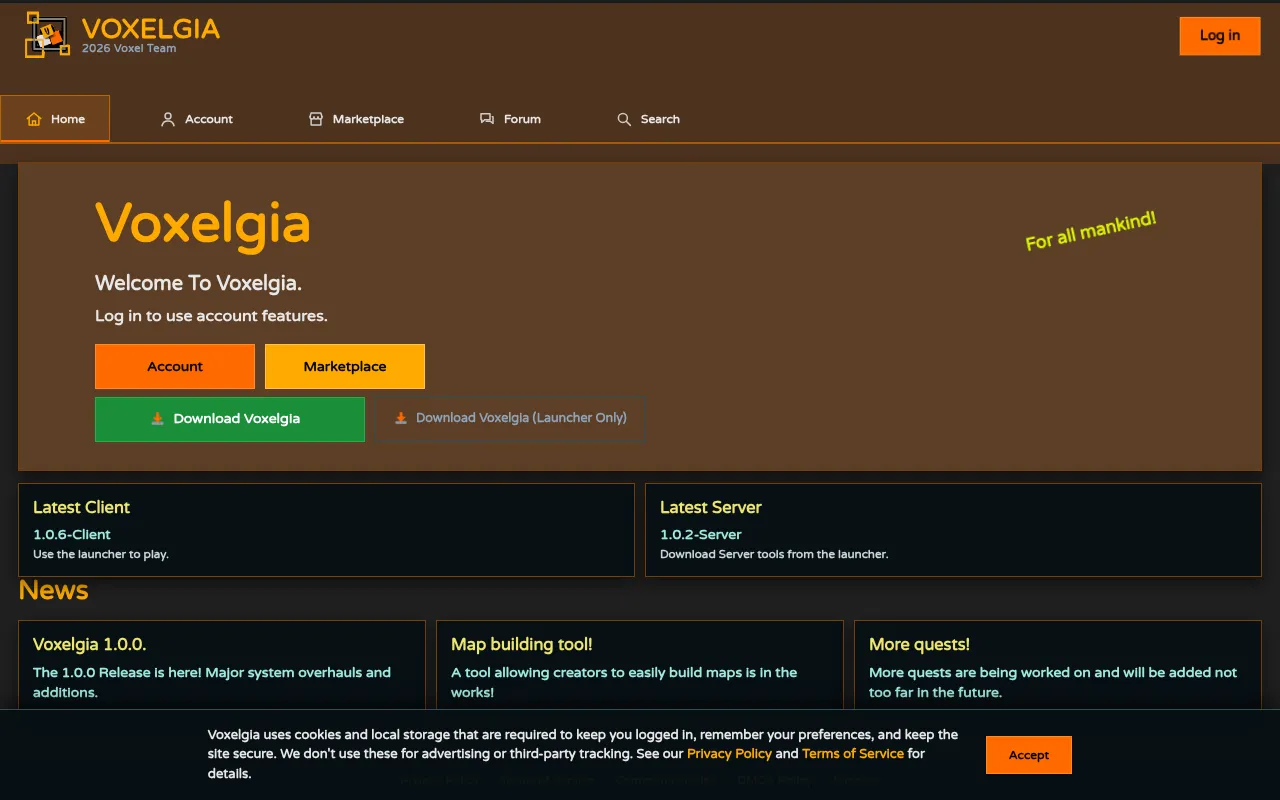Click "The 1.0.0 Release is here!" description

(212, 682)
